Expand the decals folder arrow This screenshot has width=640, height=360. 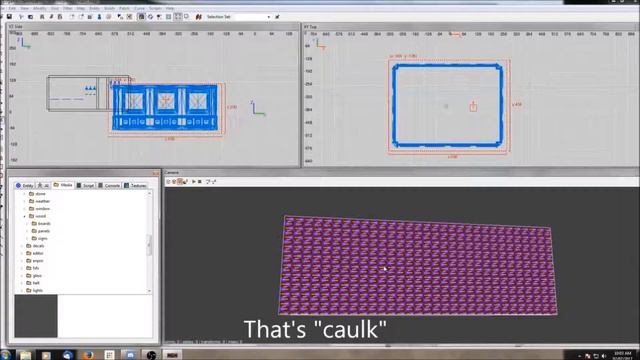pyautogui.click(x=22, y=246)
